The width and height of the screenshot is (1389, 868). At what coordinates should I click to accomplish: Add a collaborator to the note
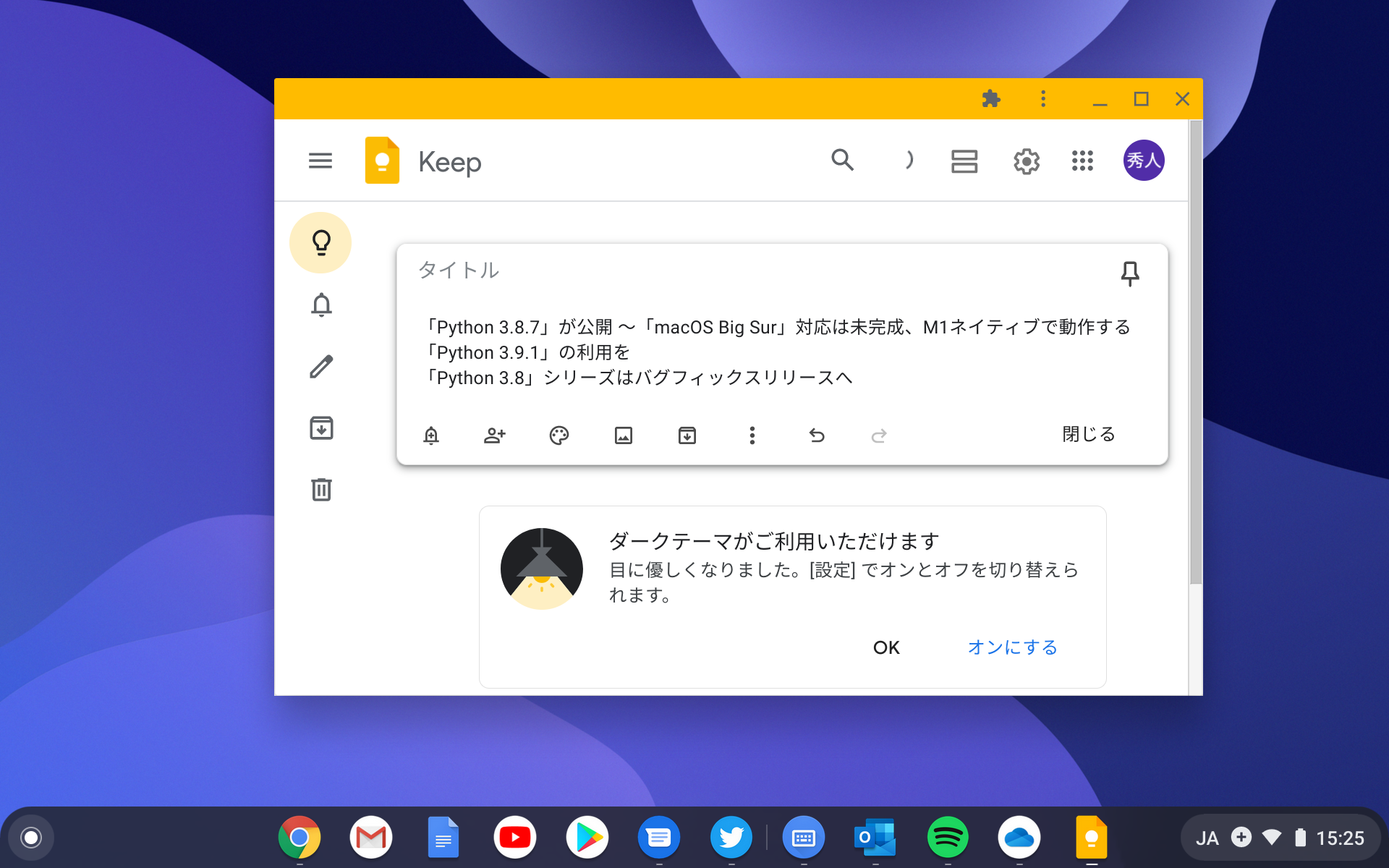495,435
